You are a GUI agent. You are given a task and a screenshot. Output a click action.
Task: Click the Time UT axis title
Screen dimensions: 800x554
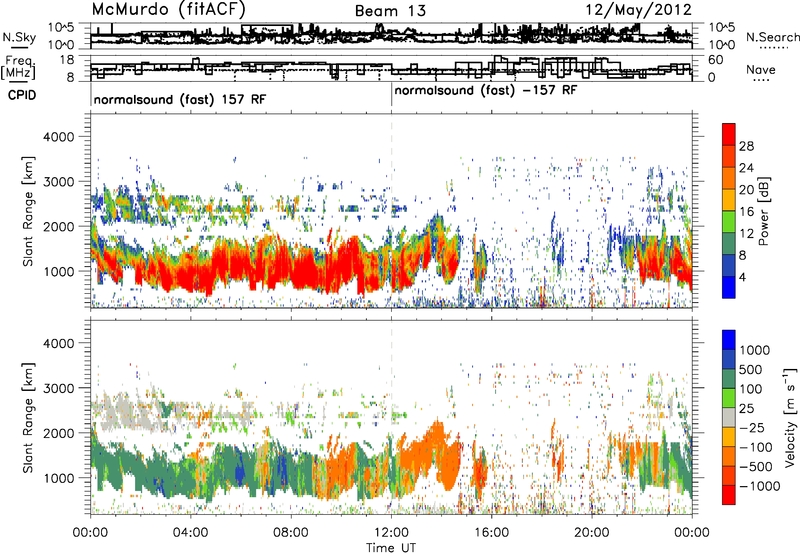pyautogui.click(x=391, y=547)
